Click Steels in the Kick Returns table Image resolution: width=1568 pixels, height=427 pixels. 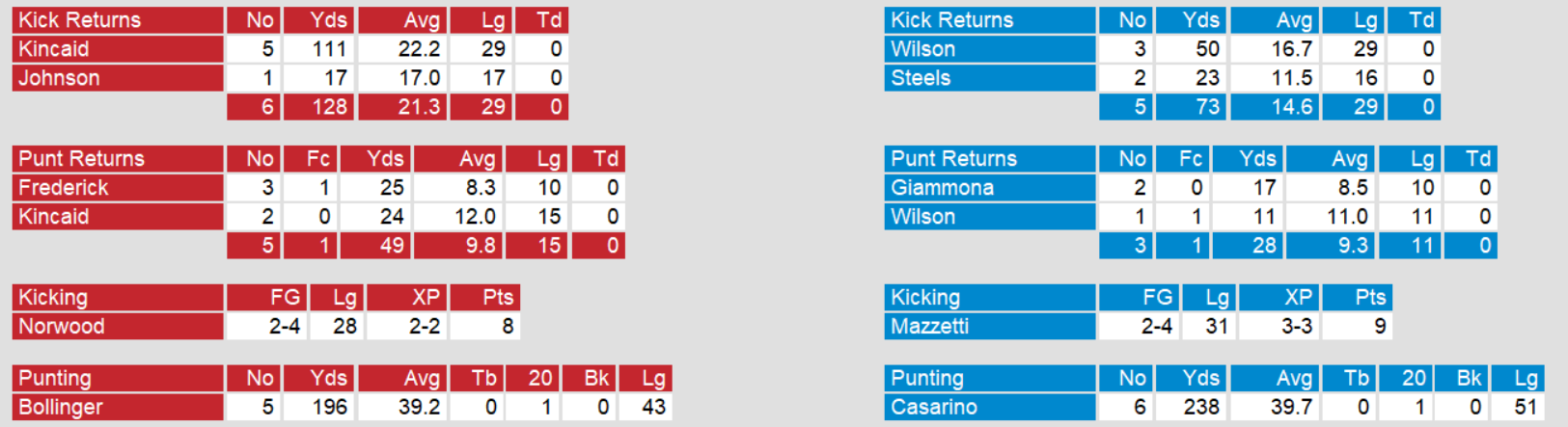[x=990, y=78]
